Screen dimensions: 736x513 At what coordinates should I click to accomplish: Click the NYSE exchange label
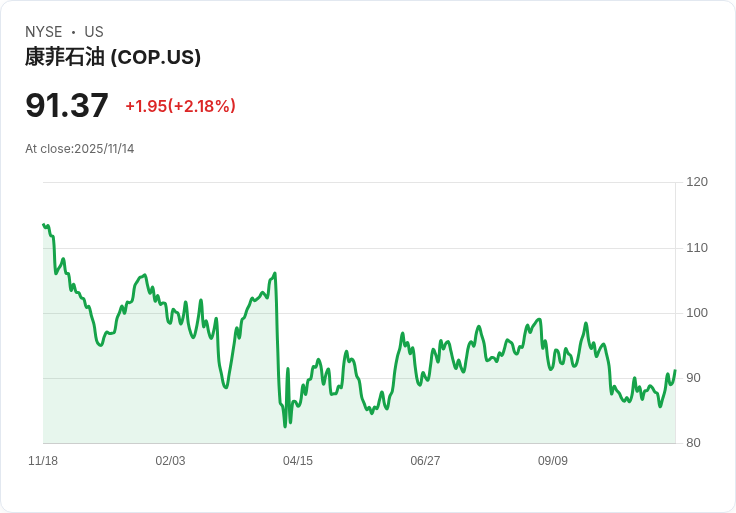click(44, 32)
